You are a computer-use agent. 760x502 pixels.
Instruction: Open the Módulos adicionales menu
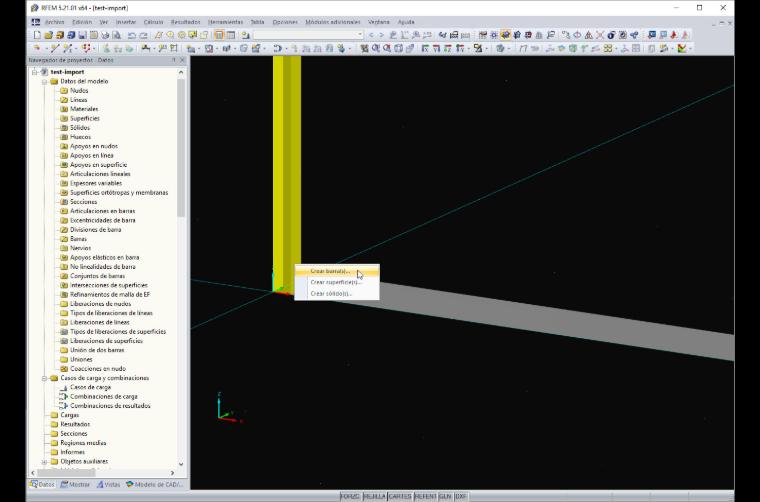click(332, 22)
